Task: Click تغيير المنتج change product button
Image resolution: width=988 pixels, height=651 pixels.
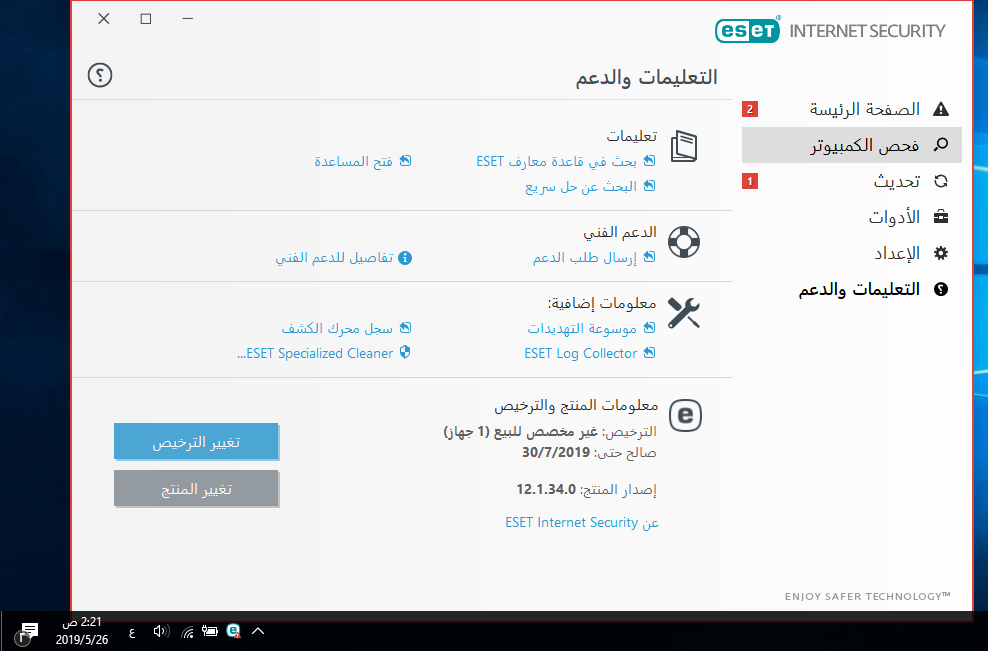Action: [x=196, y=488]
